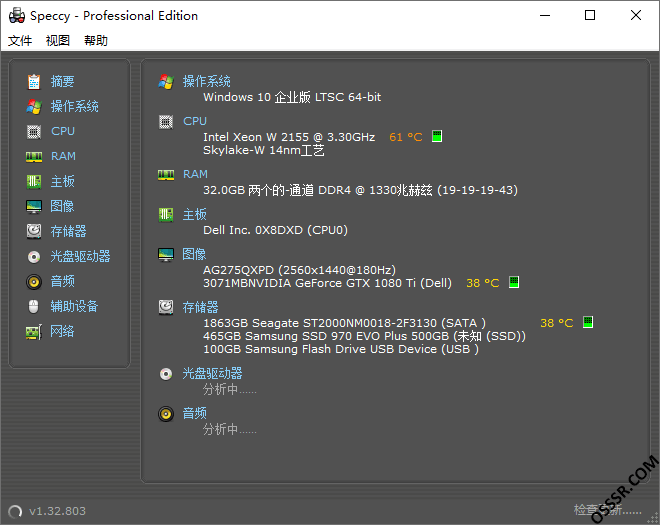Click the Windows flag icon in the sidebar
660x525 pixels.
coord(34,107)
